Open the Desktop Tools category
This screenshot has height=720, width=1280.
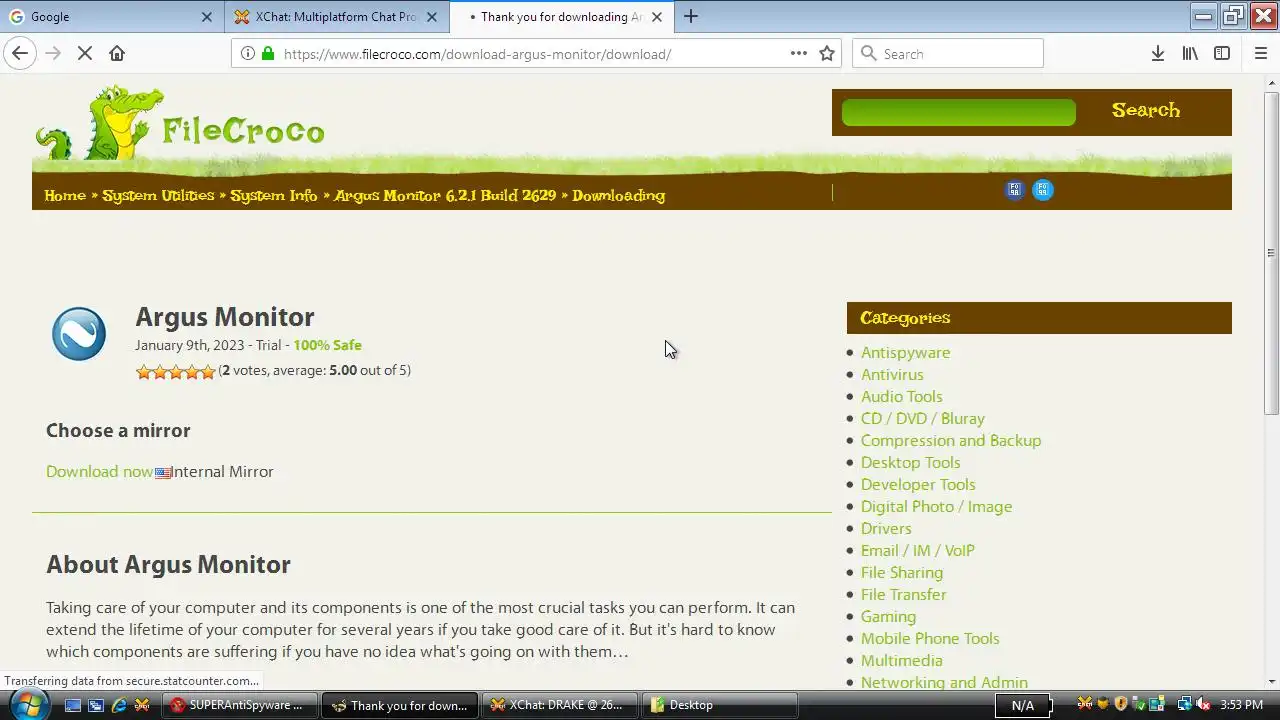(x=910, y=462)
